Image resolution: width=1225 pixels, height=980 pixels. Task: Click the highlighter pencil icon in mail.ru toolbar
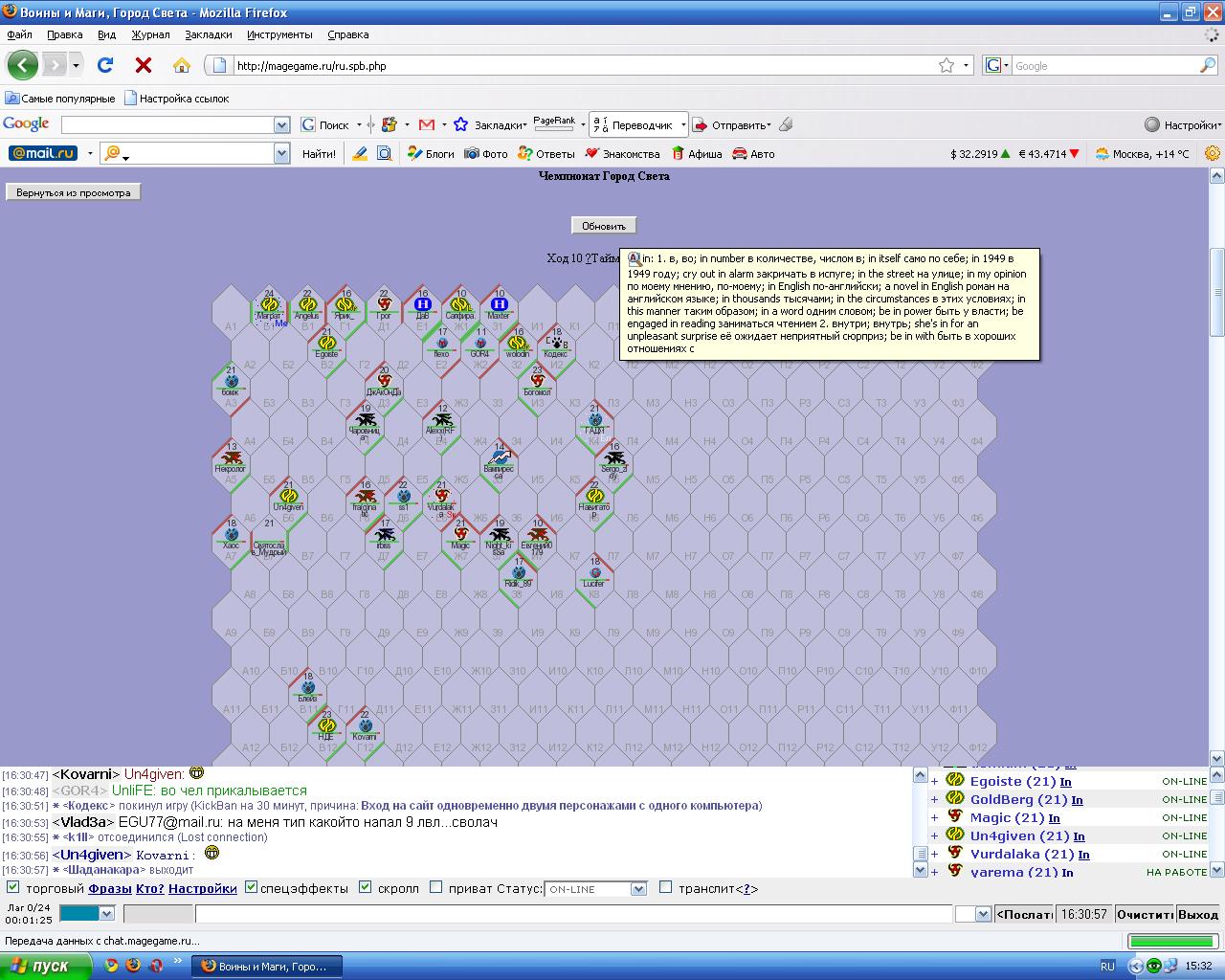click(360, 153)
